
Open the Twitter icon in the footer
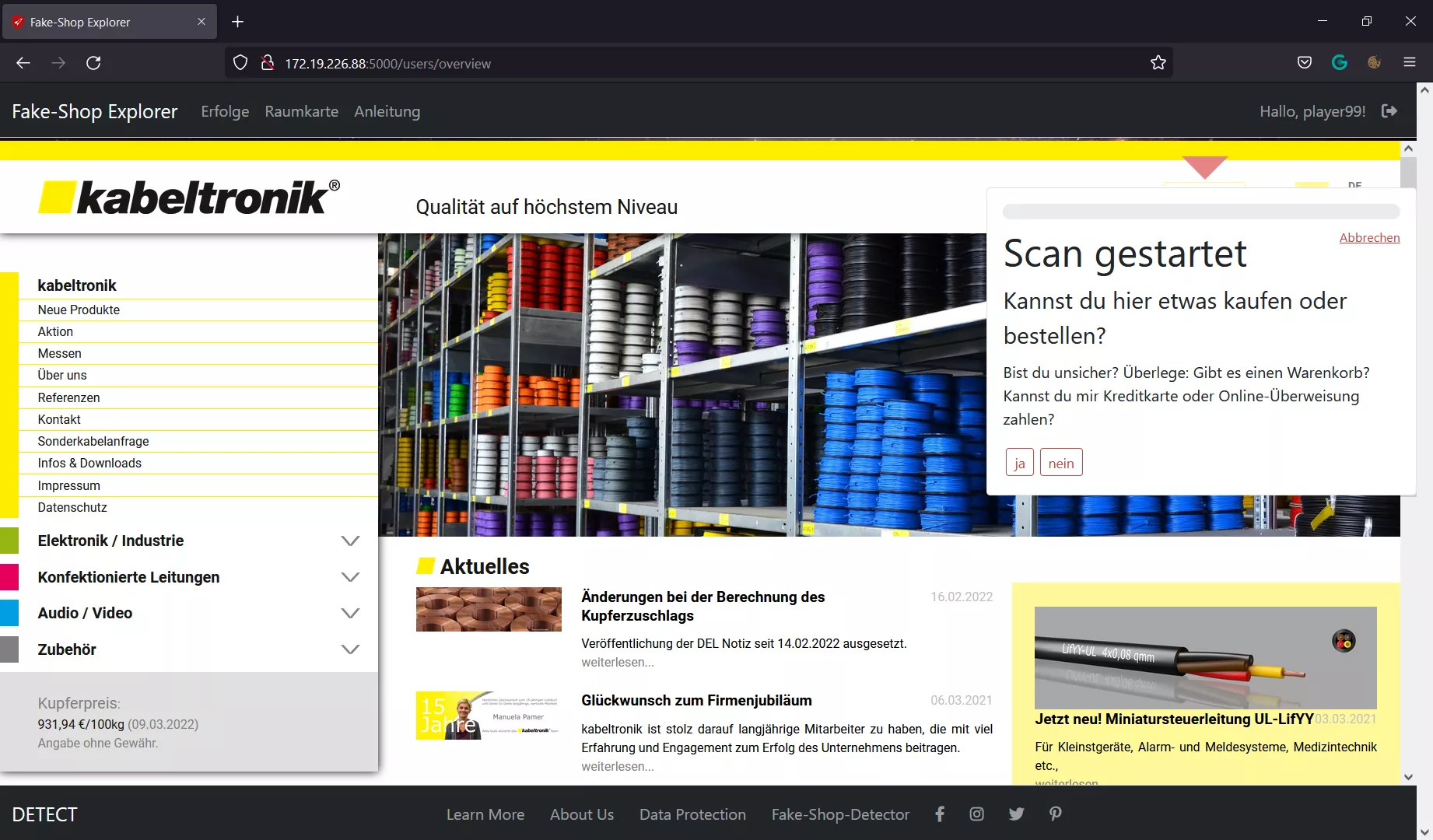[x=1016, y=814]
